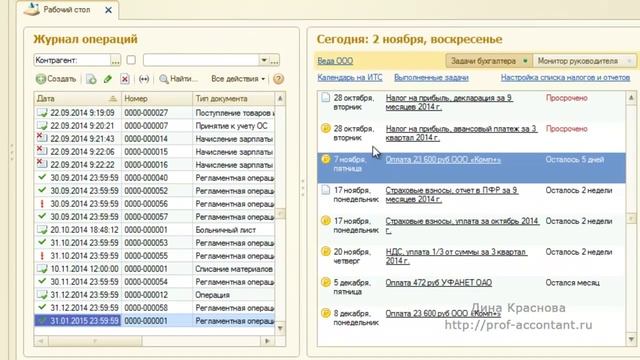The image size is (640, 360).
Task: Click the document icon of the Больничный лист row
Action: [x=42, y=230]
